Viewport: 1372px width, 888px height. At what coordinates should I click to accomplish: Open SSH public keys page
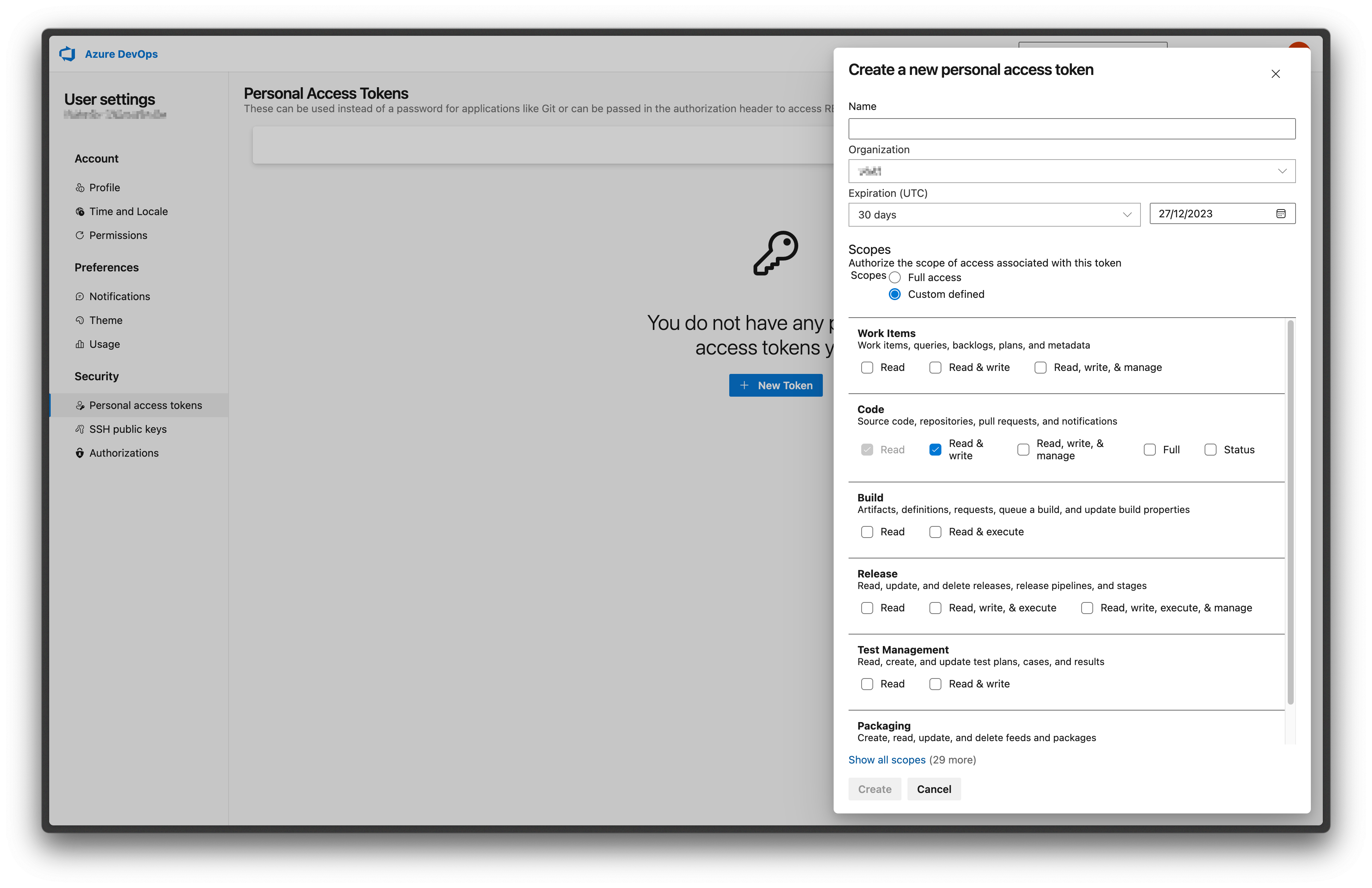(x=139, y=429)
